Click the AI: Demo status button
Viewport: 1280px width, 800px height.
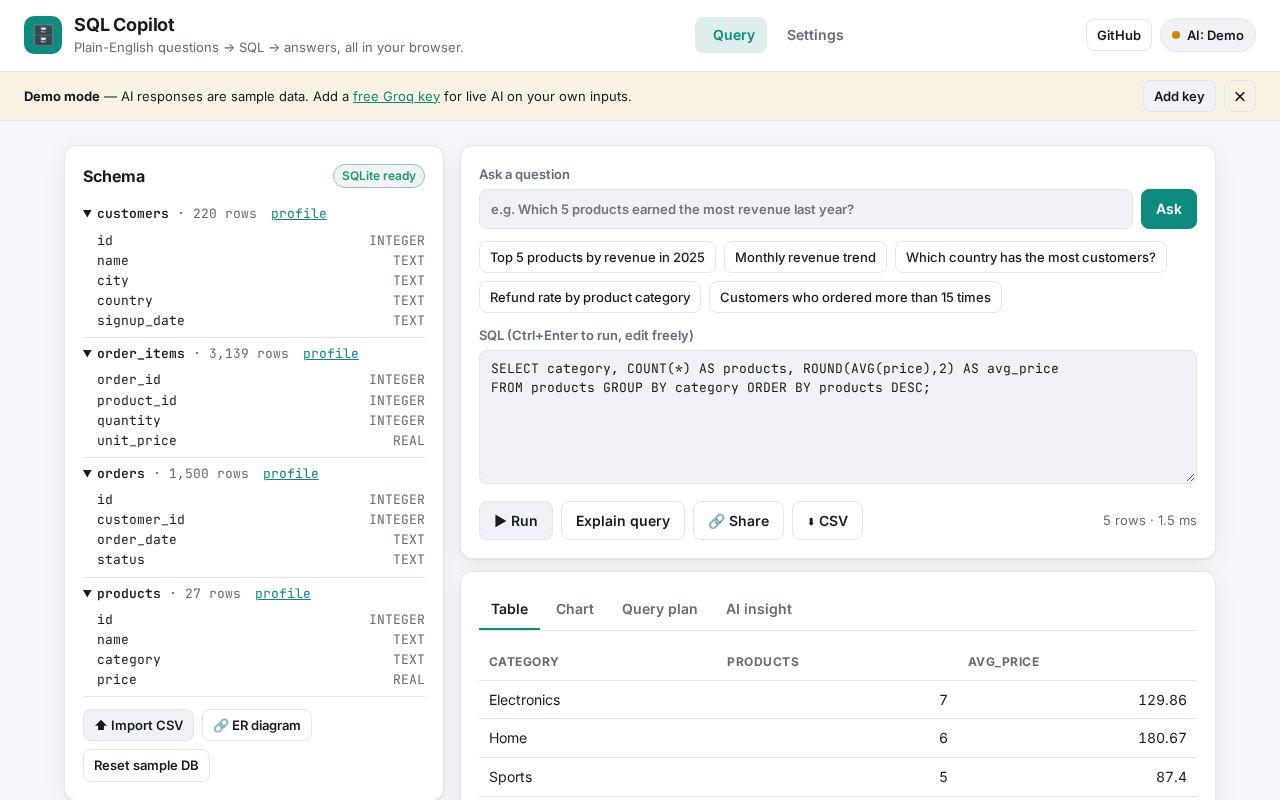(1208, 35)
